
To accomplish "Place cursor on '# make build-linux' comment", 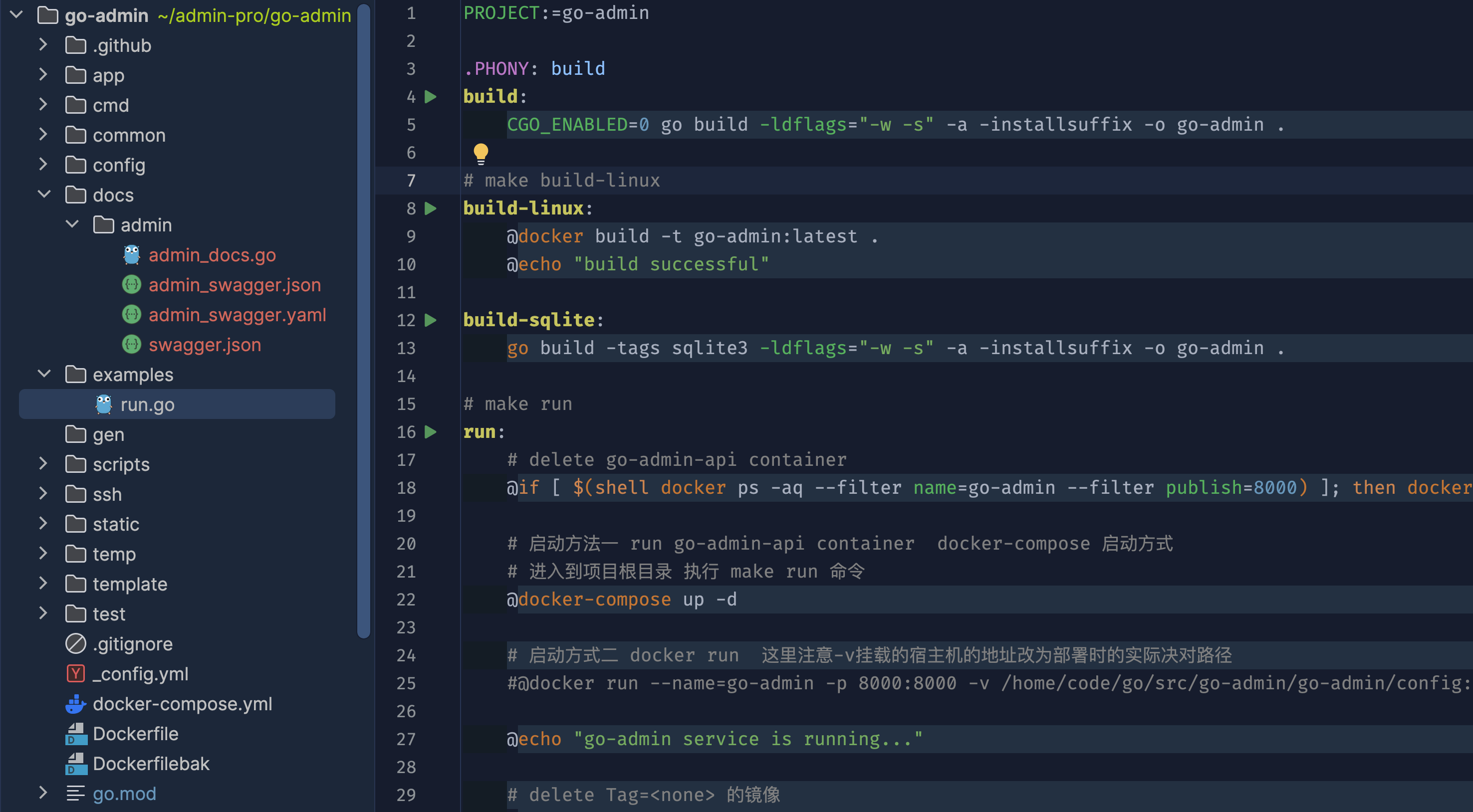I will tap(561, 181).
